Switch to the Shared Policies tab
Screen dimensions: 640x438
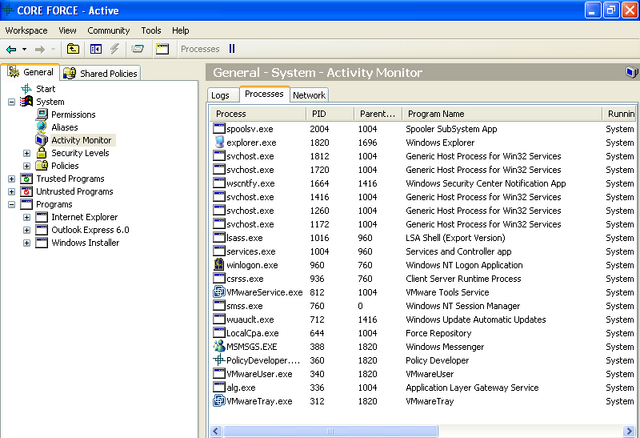tap(100, 73)
